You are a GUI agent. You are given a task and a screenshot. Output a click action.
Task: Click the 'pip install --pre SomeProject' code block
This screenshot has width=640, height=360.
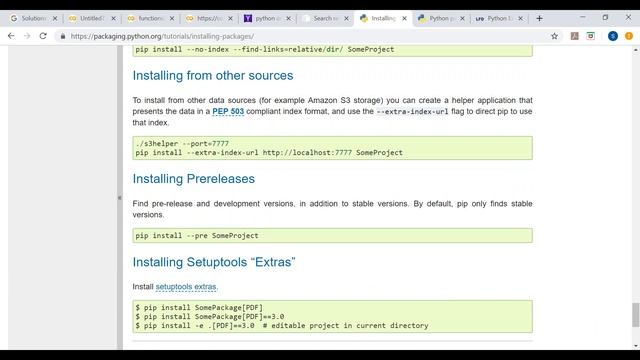332,236
